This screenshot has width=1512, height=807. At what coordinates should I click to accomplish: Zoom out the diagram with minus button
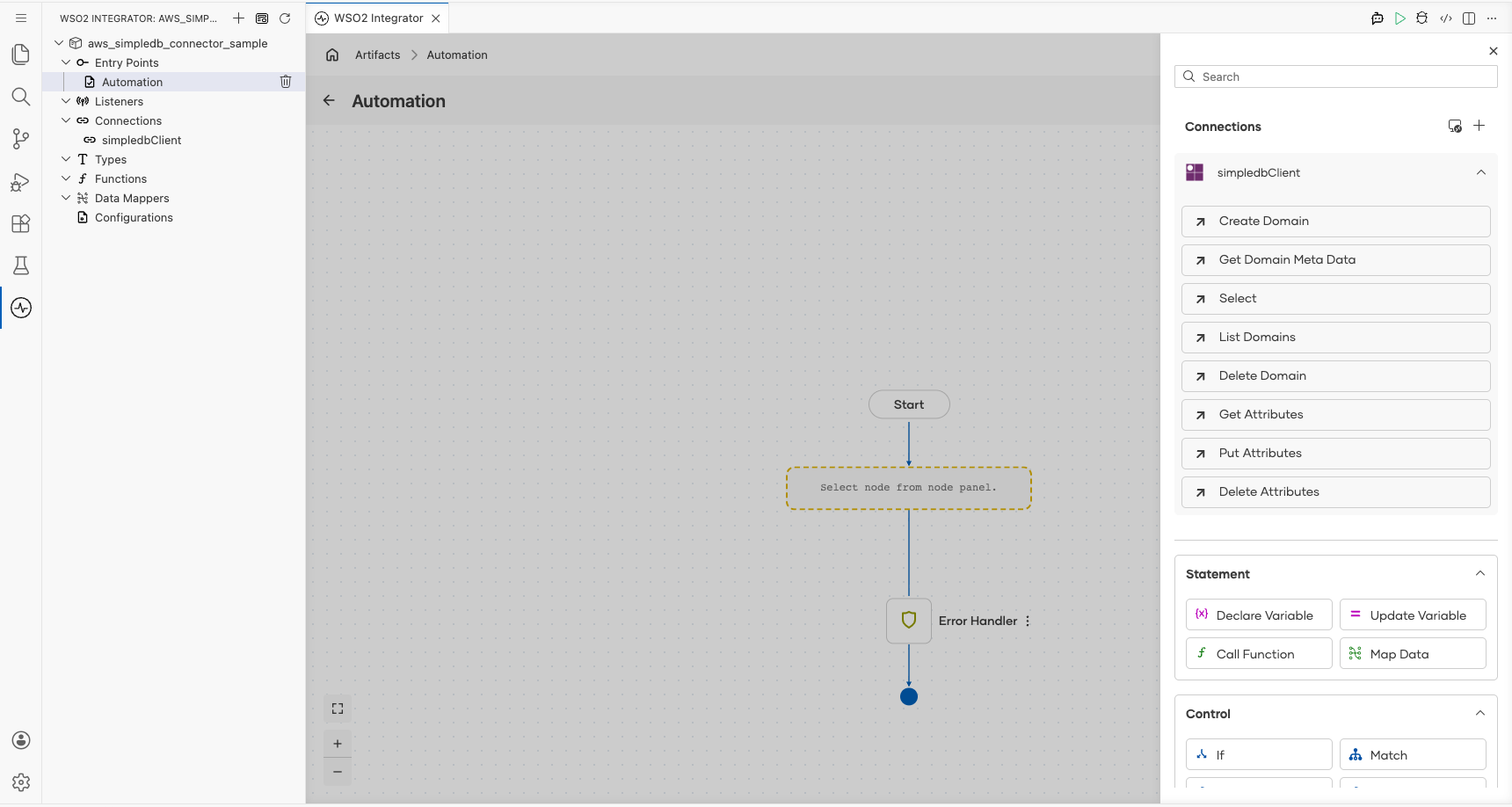click(338, 772)
